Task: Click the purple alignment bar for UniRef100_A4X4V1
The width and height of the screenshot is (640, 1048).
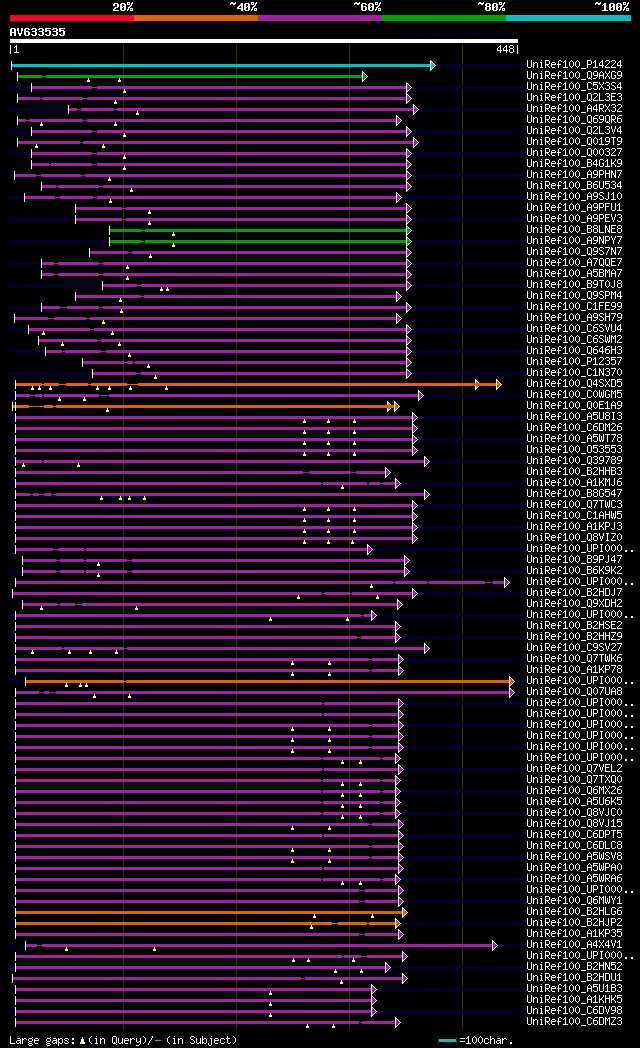Action: point(261,945)
